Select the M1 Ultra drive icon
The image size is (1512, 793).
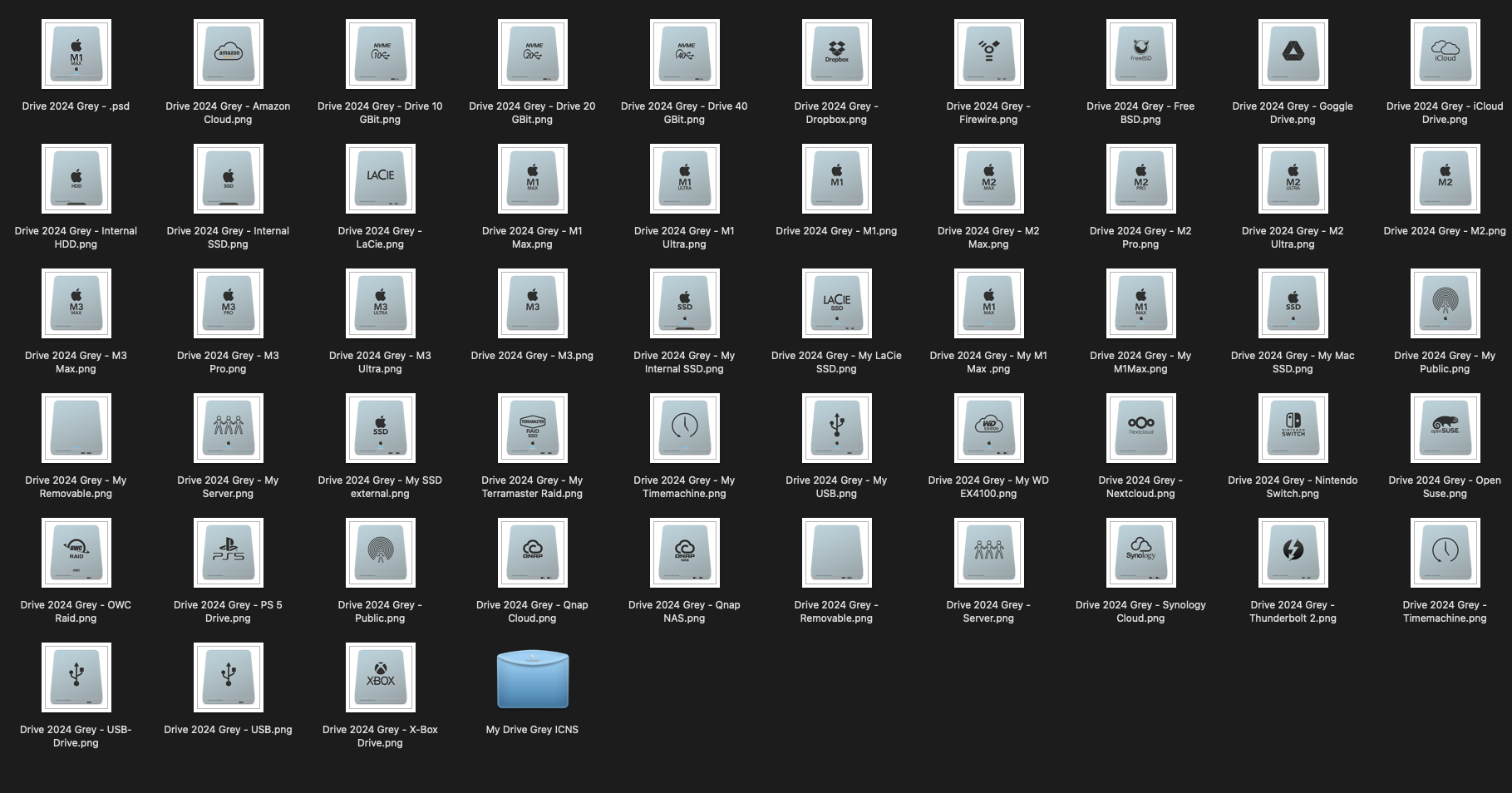(684, 179)
